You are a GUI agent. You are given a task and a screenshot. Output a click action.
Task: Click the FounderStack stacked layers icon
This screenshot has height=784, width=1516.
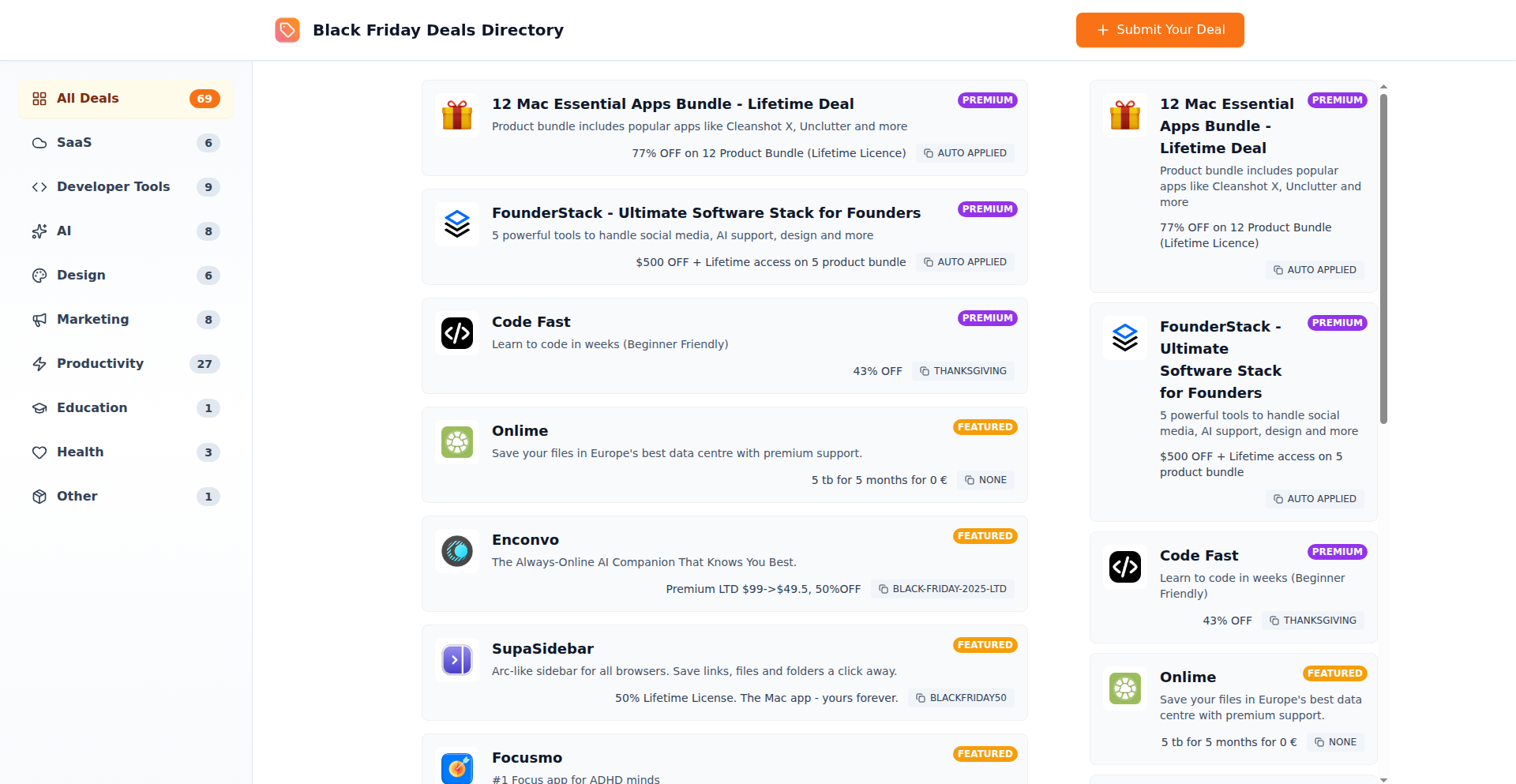point(456,223)
